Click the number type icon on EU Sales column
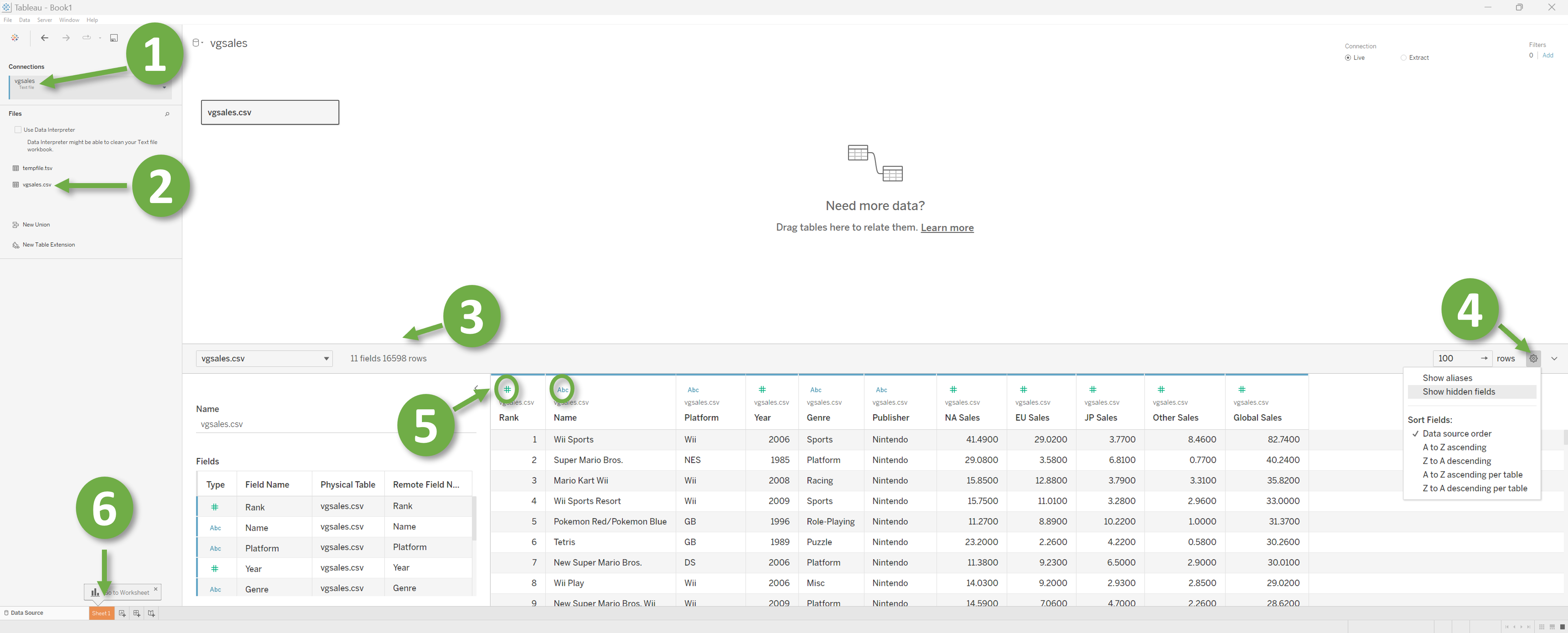 (1023, 390)
